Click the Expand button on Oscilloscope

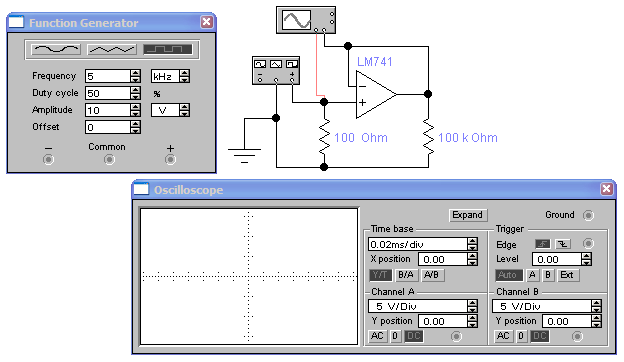468,215
